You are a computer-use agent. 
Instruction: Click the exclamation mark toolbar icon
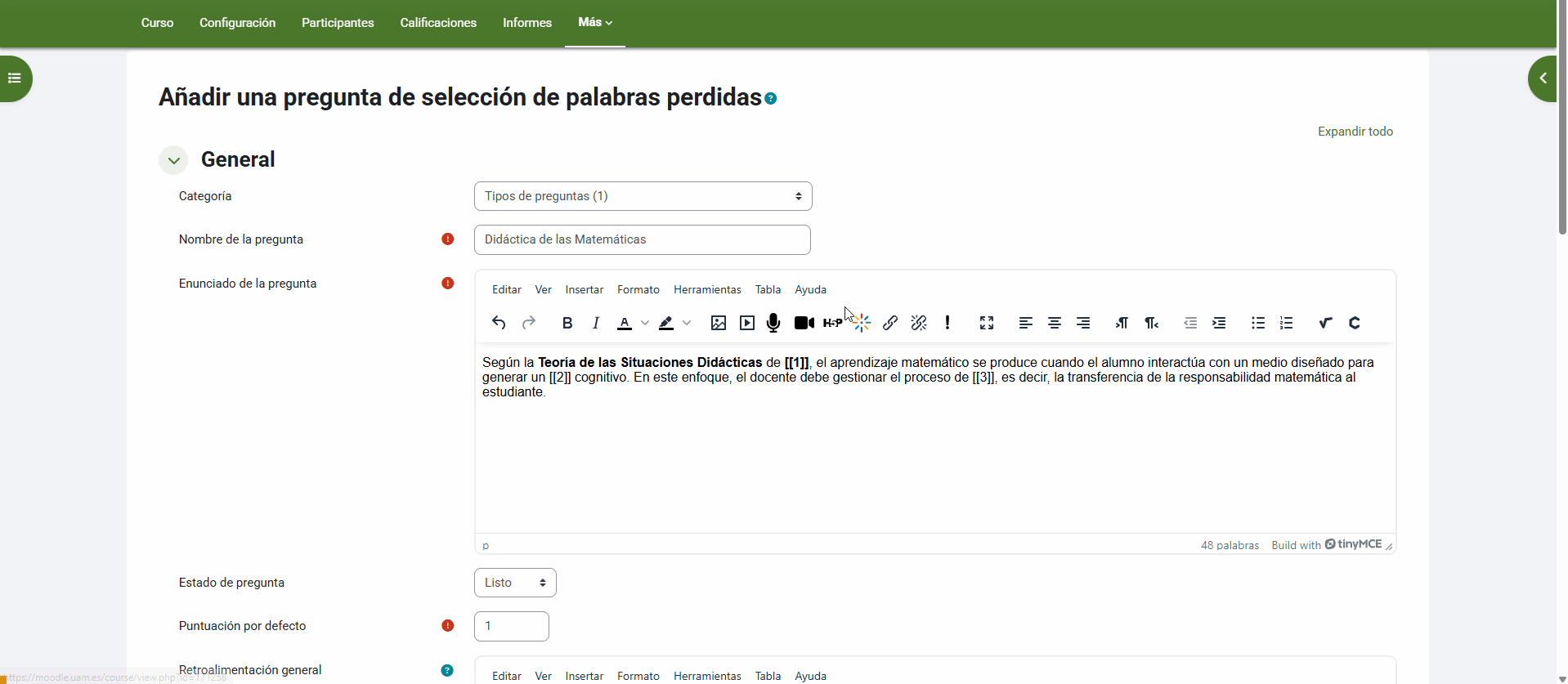click(948, 323)
